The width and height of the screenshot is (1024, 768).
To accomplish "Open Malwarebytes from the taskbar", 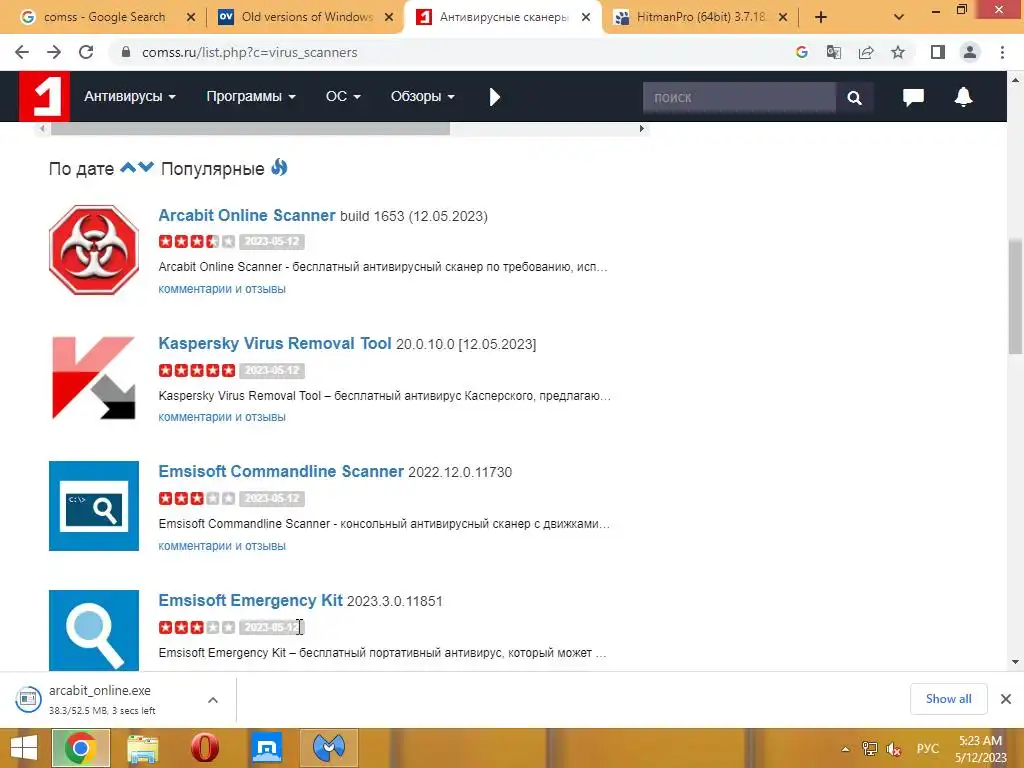I will click(329, 748).
